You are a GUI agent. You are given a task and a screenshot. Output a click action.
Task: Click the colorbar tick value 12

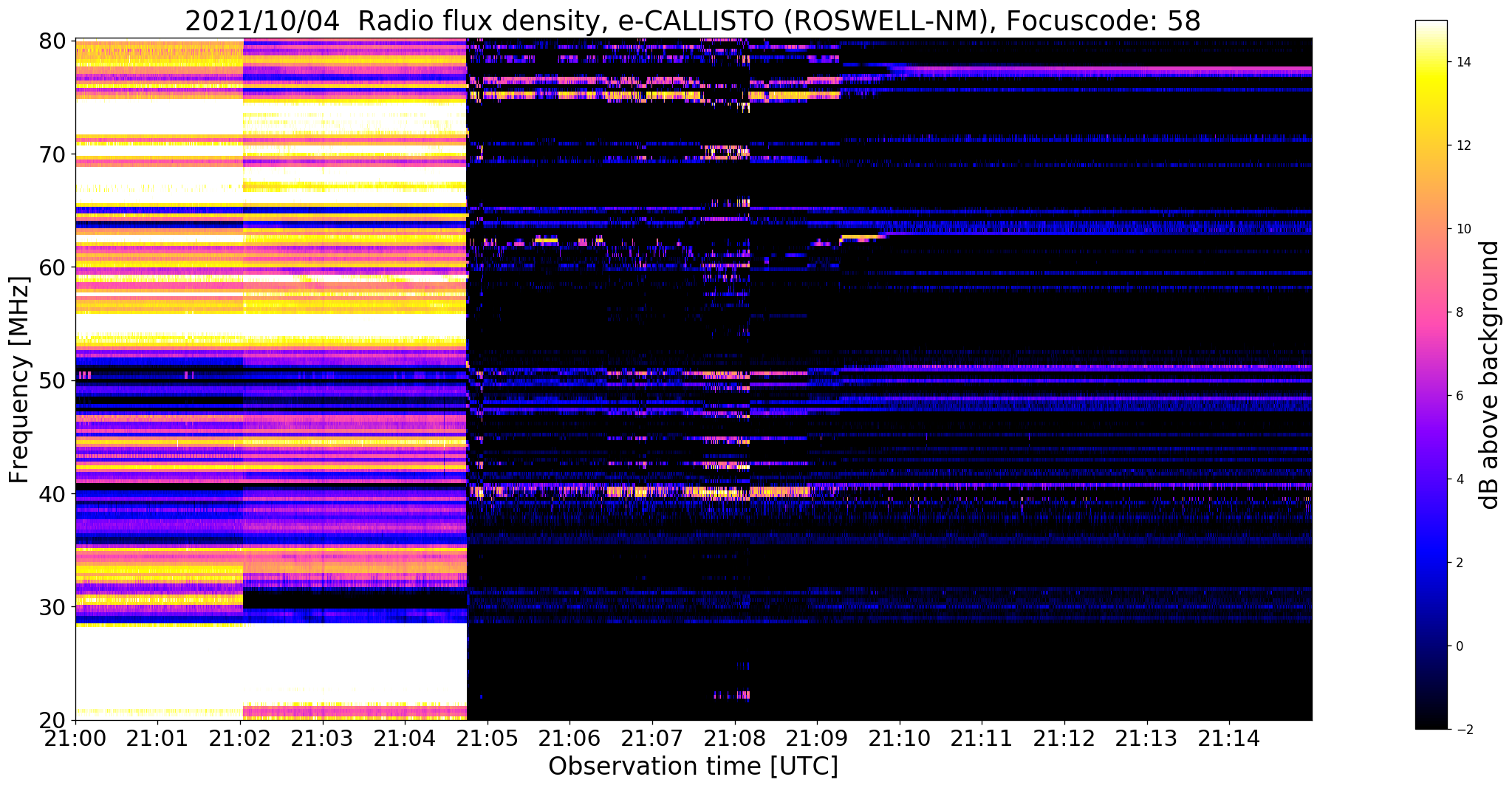coord(1463,145)
